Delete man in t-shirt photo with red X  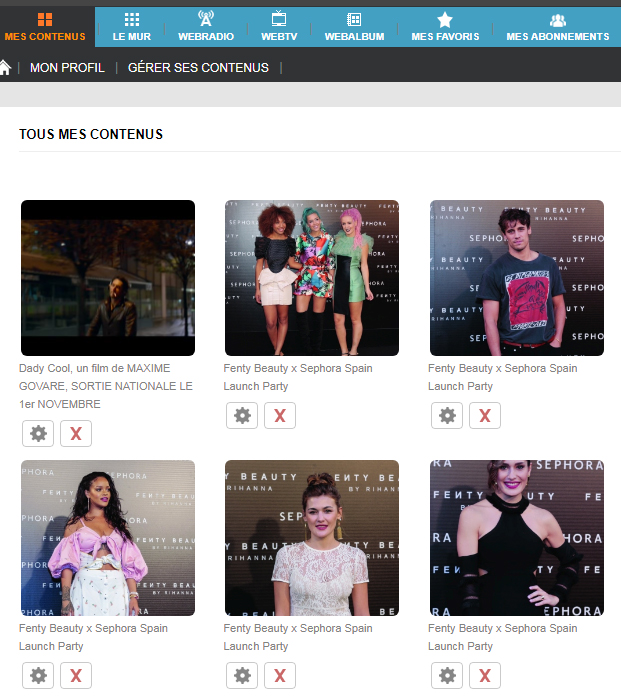[485, 415]
